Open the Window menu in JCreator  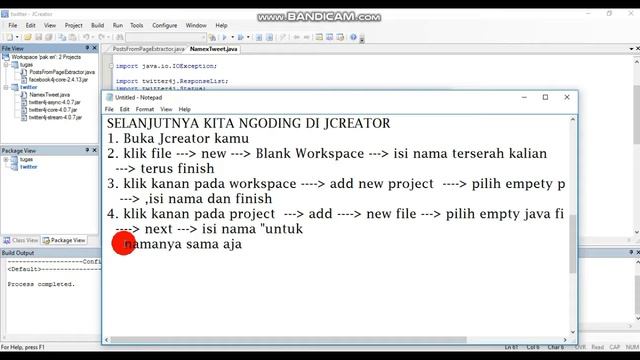pyautogui.click(x=196, y=25)
